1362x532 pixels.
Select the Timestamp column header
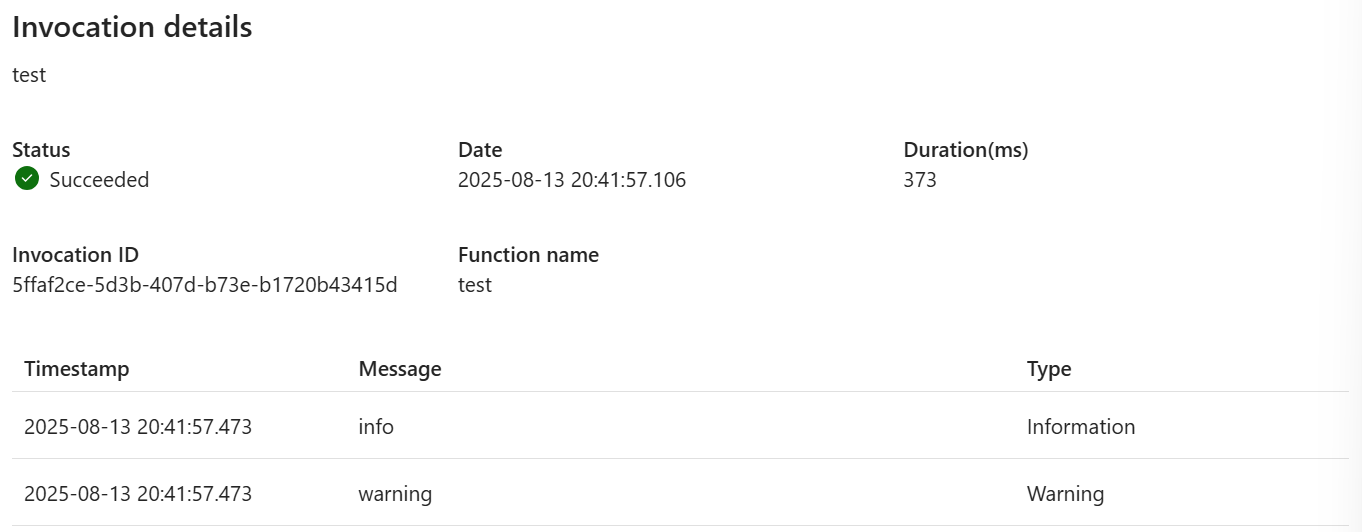point(77,369)
